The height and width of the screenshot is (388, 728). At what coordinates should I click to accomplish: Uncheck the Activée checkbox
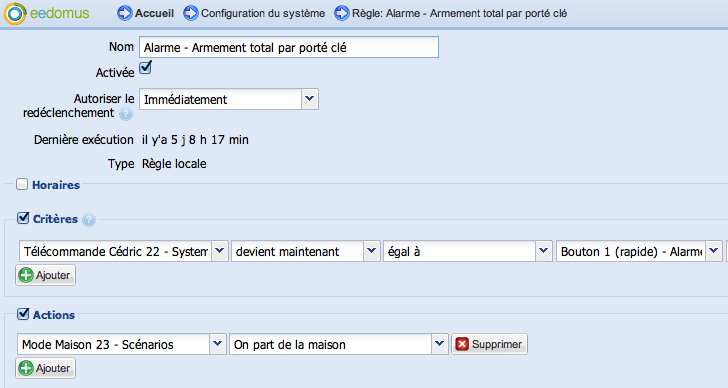145,67
